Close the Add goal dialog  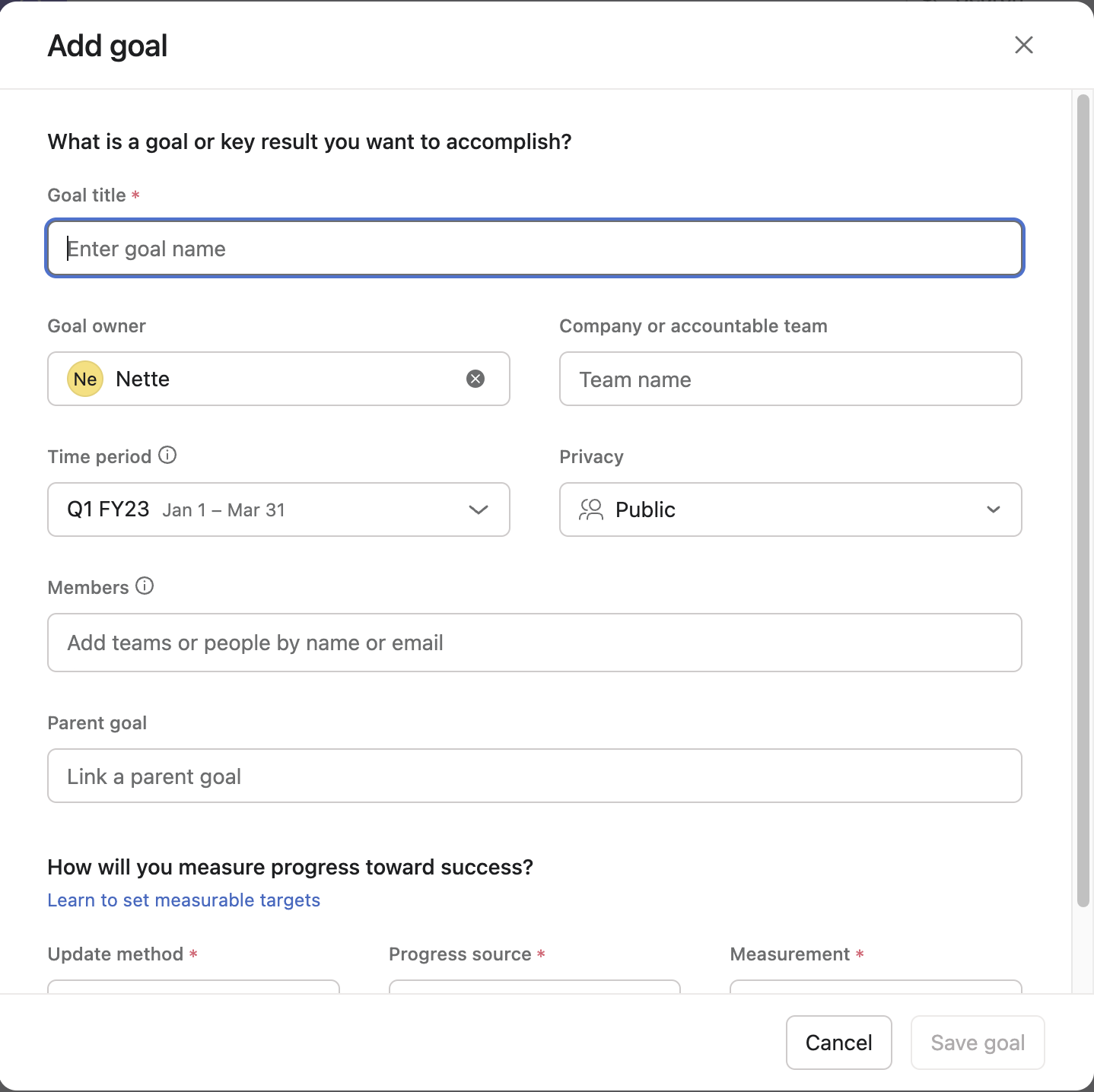point(1023,45)
